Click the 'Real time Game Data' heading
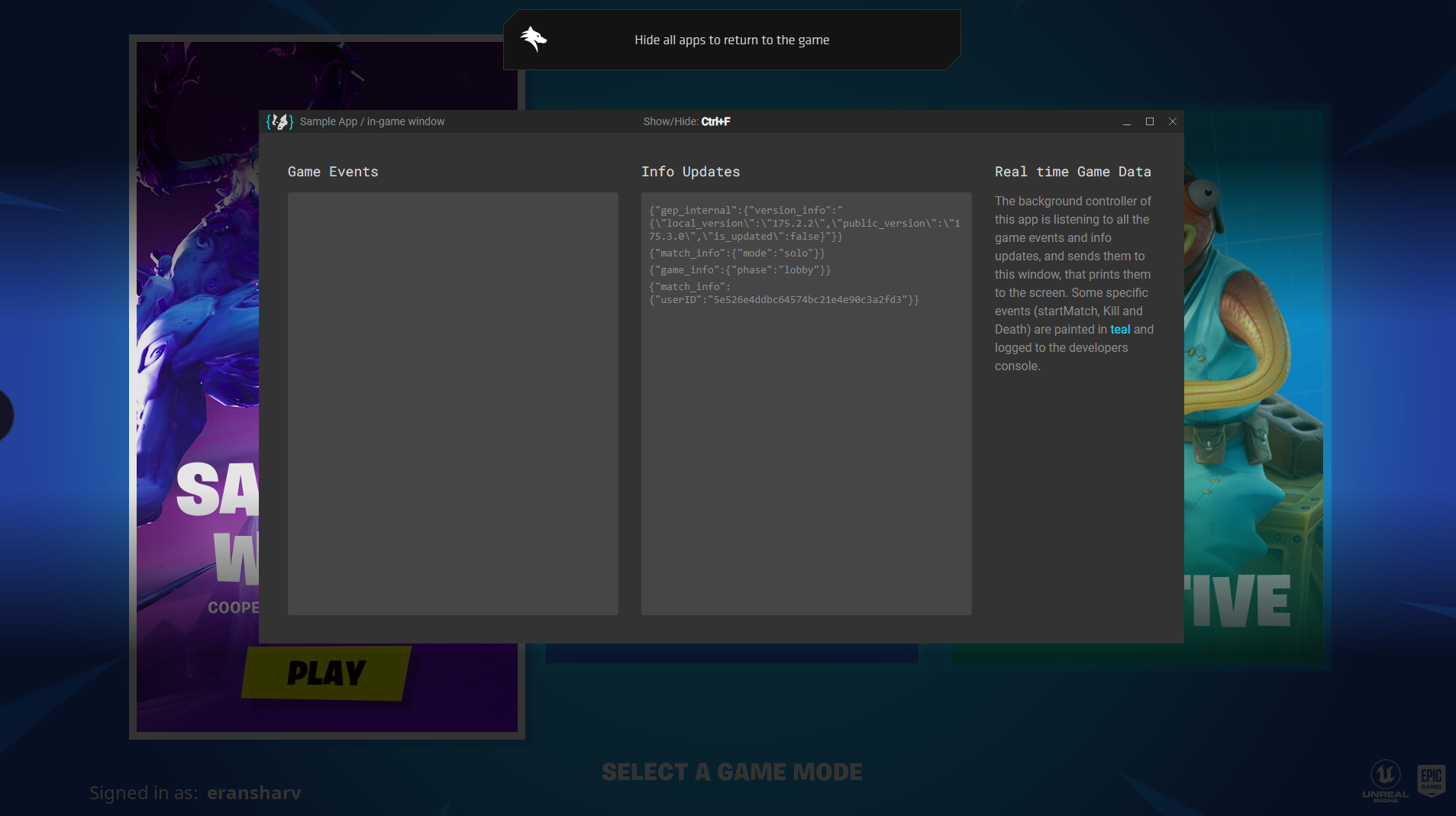Image resolution: width=1456 pixels, height=816 pixels. 1073,172
